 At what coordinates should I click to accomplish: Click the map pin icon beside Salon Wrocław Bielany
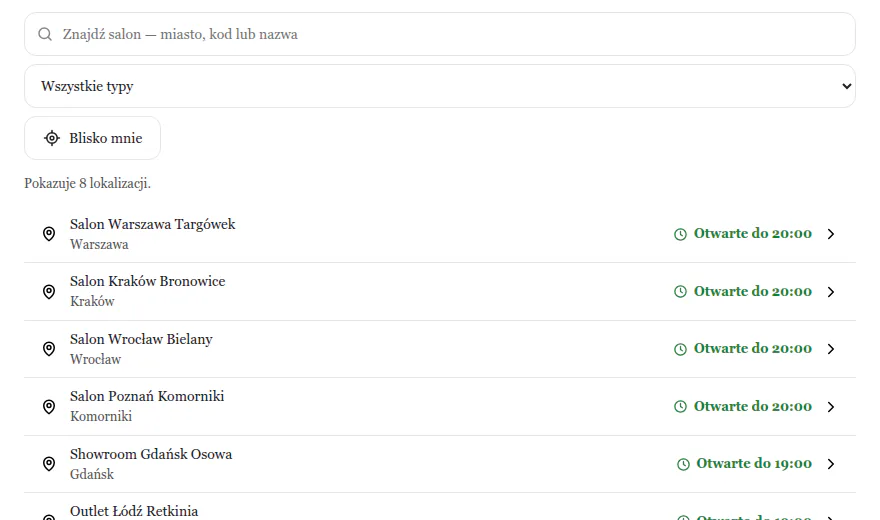click(x=49, y=349)
